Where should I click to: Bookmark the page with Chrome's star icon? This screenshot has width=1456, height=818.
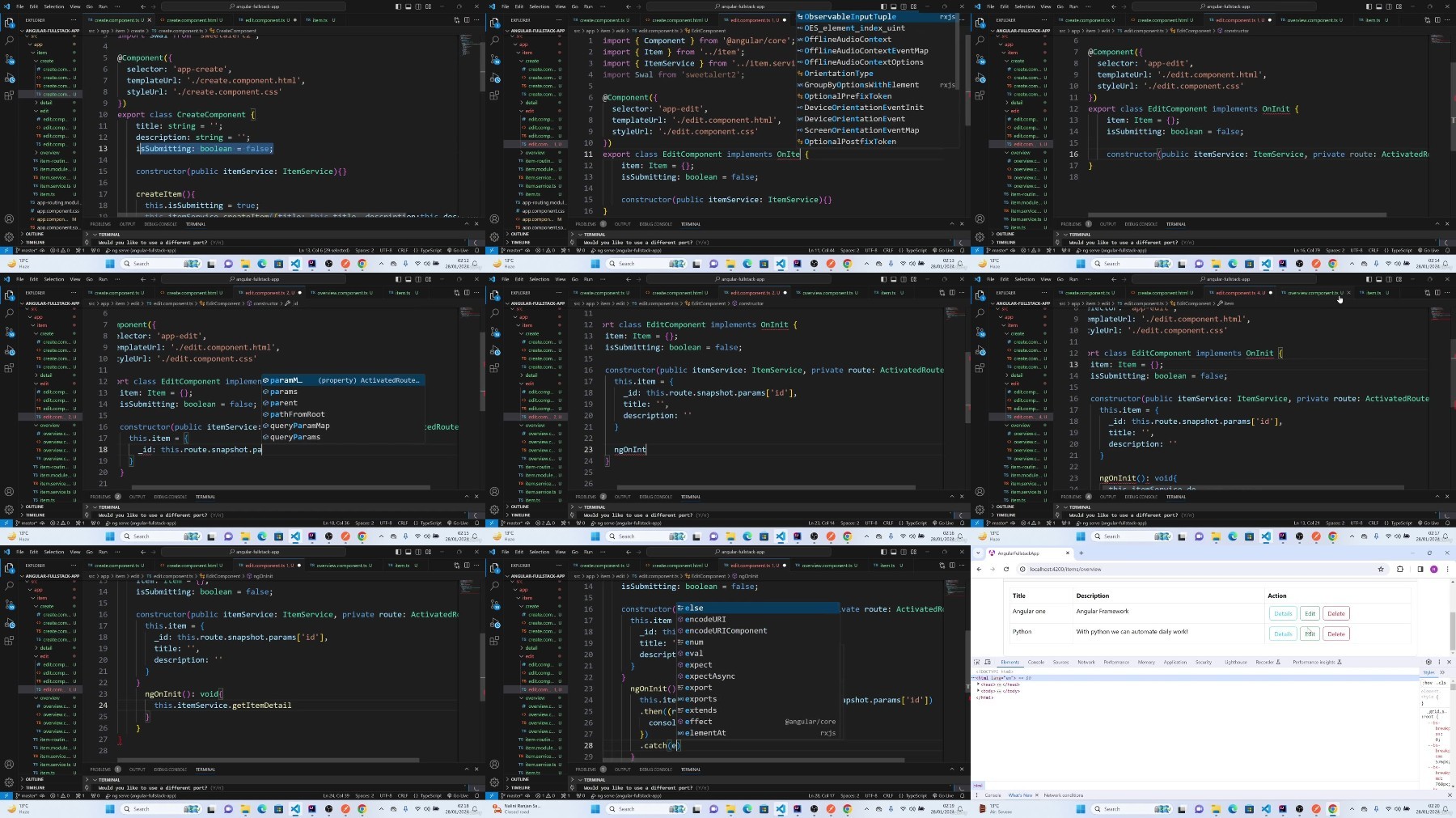[x=1381, y=569]
